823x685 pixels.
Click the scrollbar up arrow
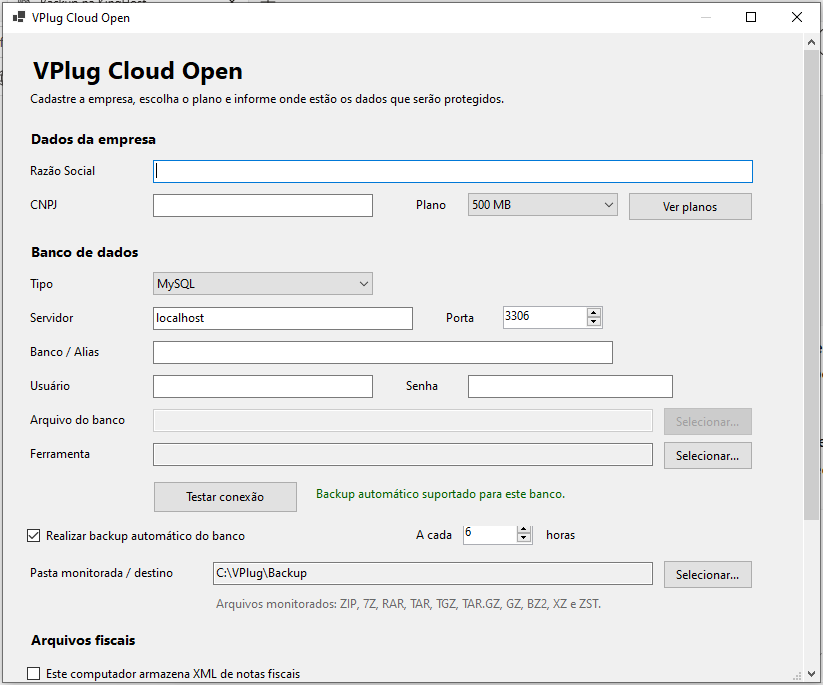(x=811, y=42)
